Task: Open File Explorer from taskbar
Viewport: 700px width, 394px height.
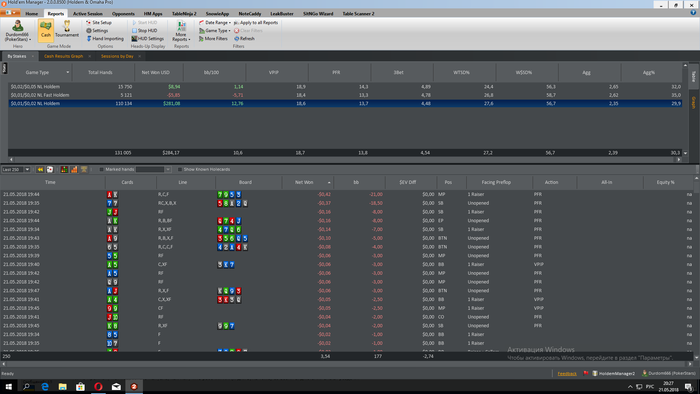Action: (x=62, y=386)
